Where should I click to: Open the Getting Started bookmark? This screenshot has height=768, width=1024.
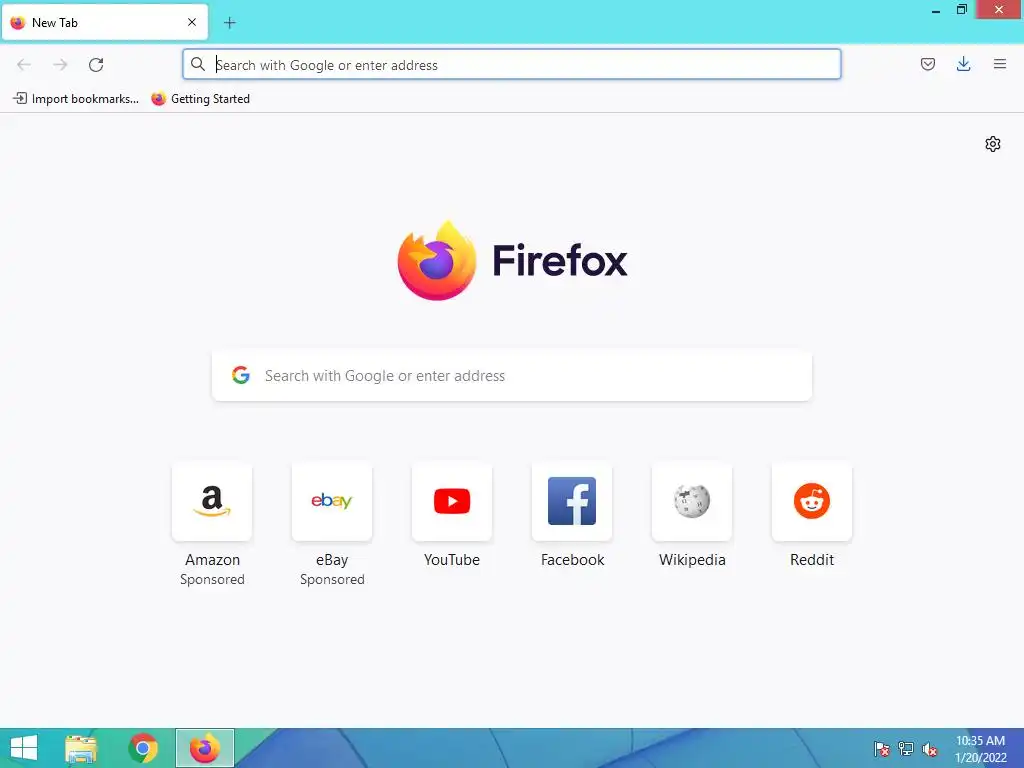click(200, 99)
